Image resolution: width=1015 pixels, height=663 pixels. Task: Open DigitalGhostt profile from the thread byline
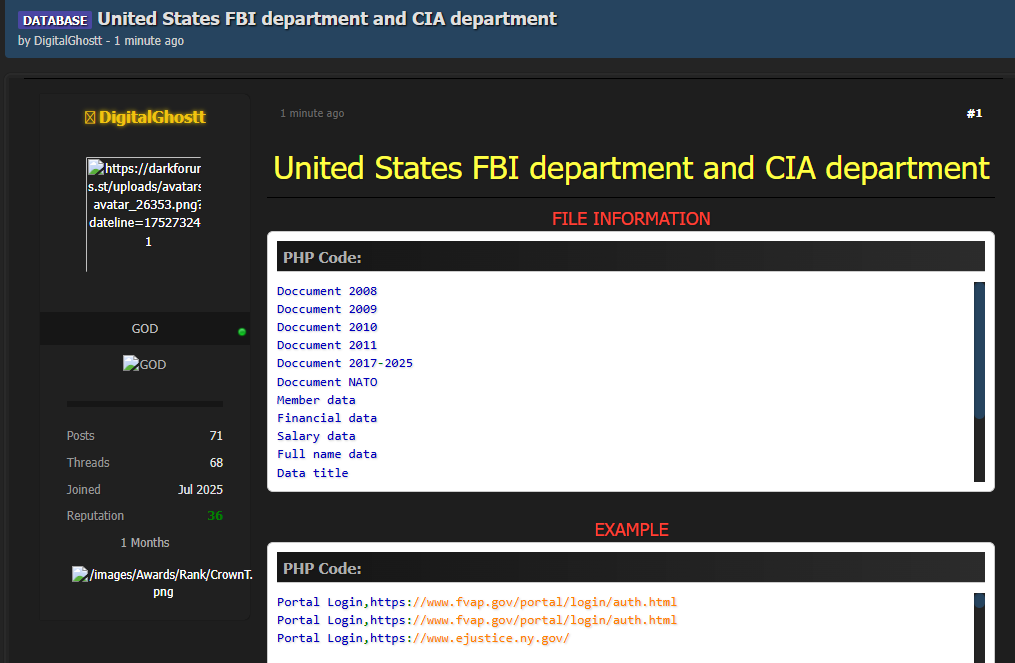68,41
